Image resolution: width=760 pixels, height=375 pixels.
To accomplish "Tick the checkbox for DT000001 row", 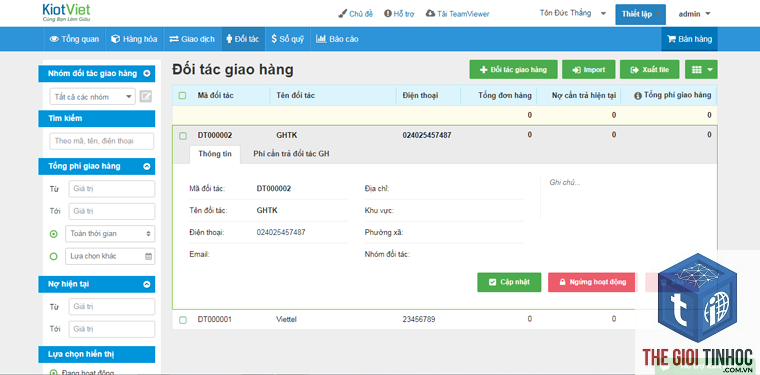I will tap(183, 320).
